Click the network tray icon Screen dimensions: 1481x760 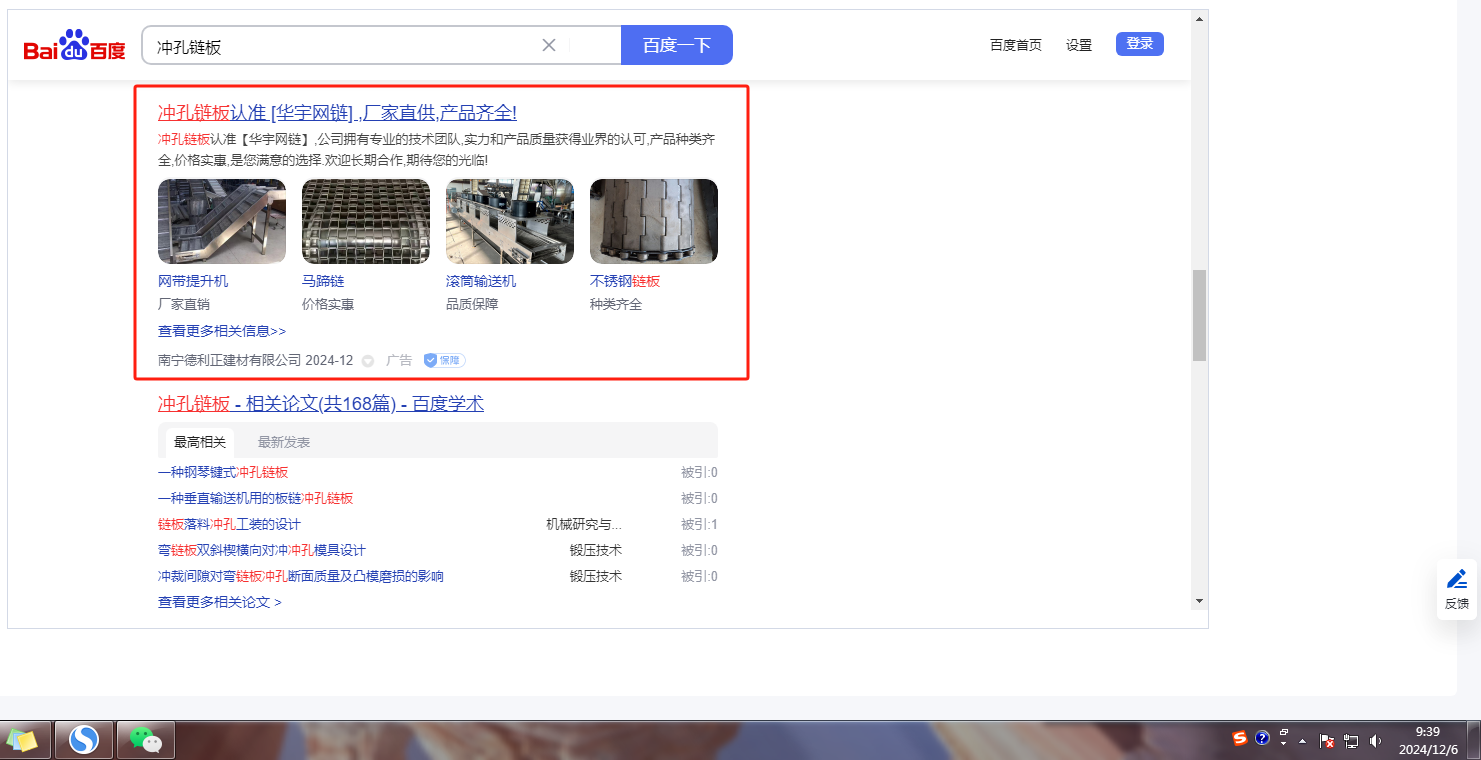click(1351, 741)
